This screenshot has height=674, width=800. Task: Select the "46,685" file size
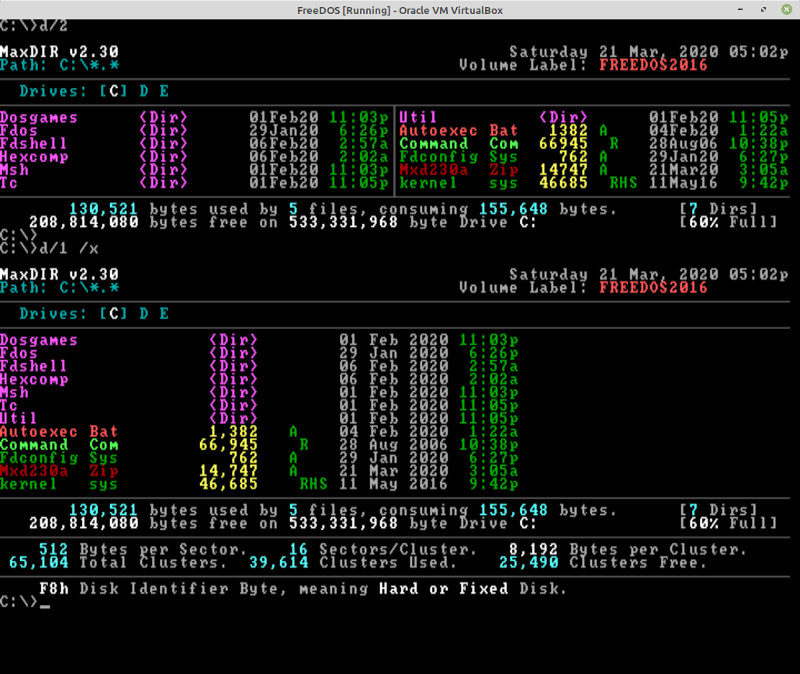click(x=228, y=484)
